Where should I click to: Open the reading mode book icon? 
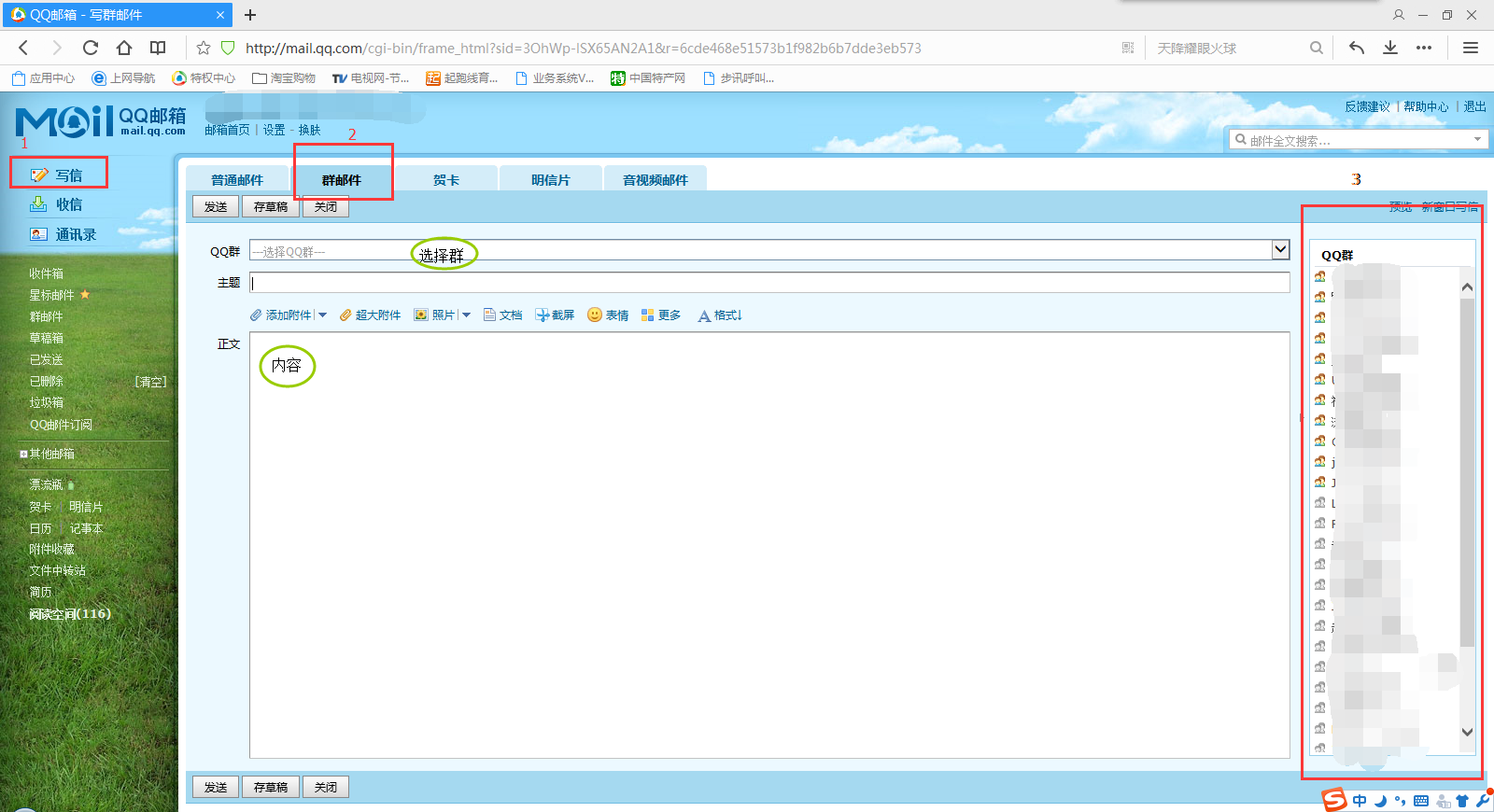pyautogui.click(x=158, y=48)
